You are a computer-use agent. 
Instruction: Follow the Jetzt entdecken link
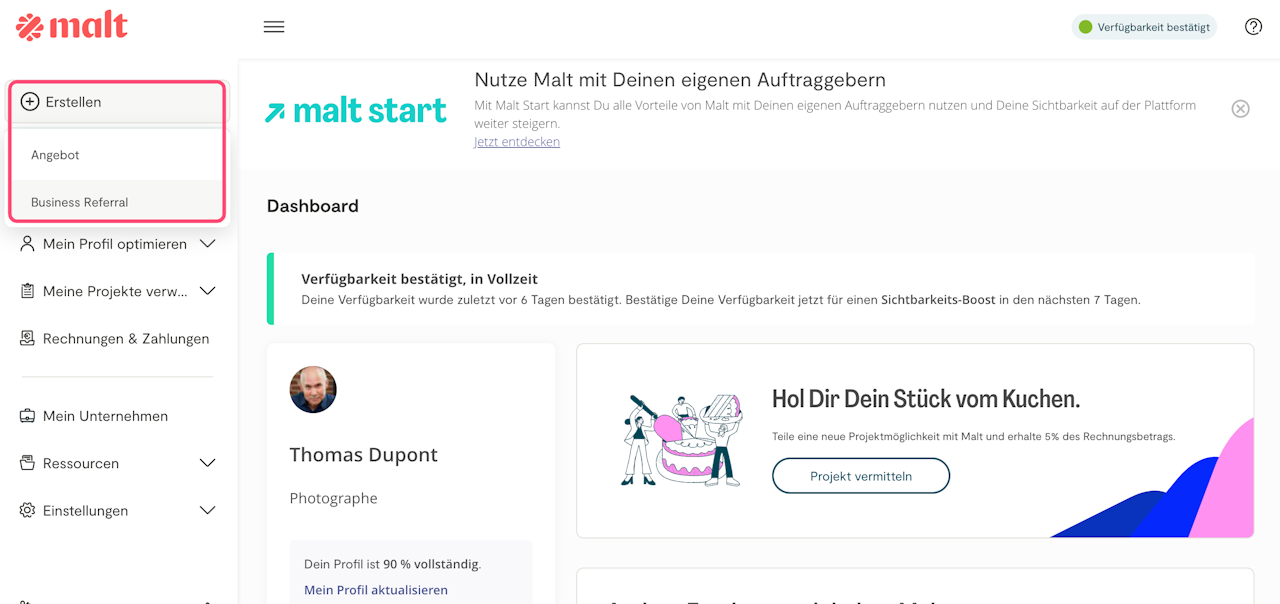coord(517,142)
